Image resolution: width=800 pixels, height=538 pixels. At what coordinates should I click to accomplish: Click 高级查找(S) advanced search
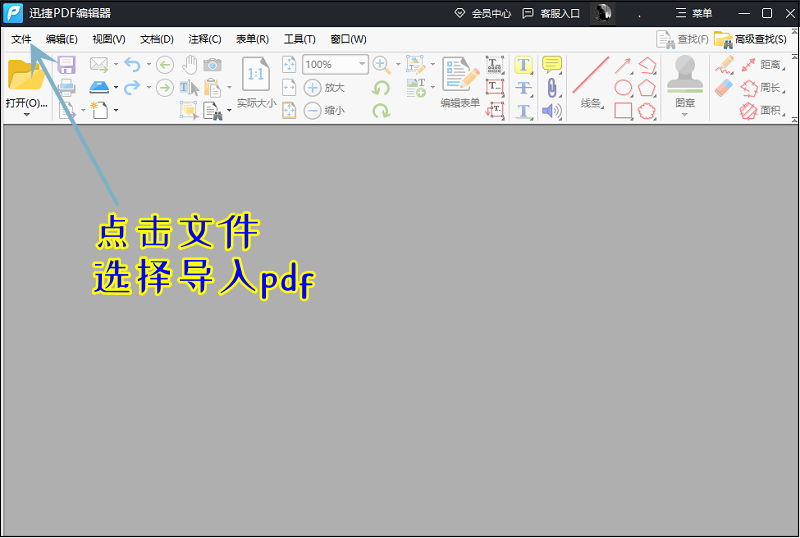[x=751, y=39]
